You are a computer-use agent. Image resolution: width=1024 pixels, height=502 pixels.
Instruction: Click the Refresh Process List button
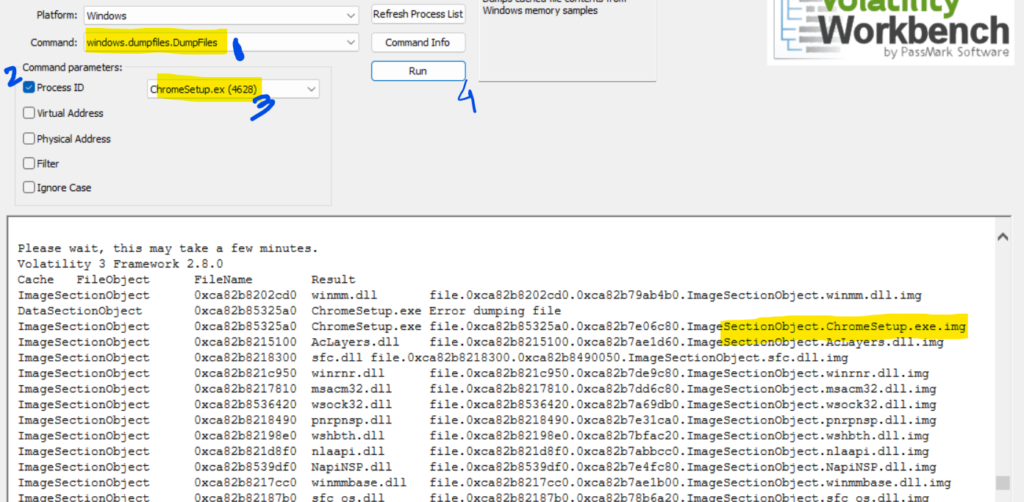[418, 15]
